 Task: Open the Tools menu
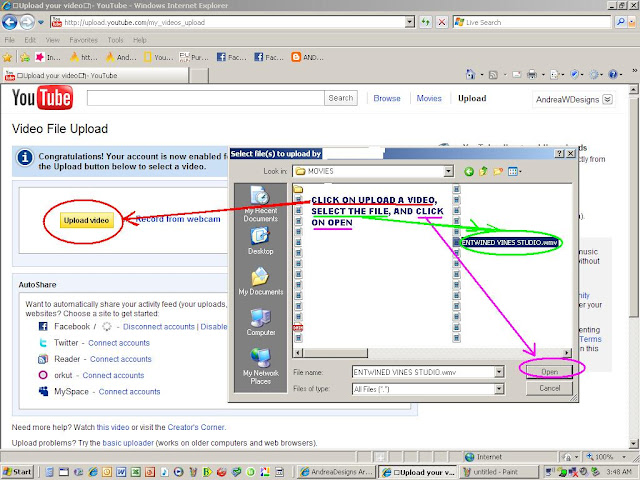point(115,40)
